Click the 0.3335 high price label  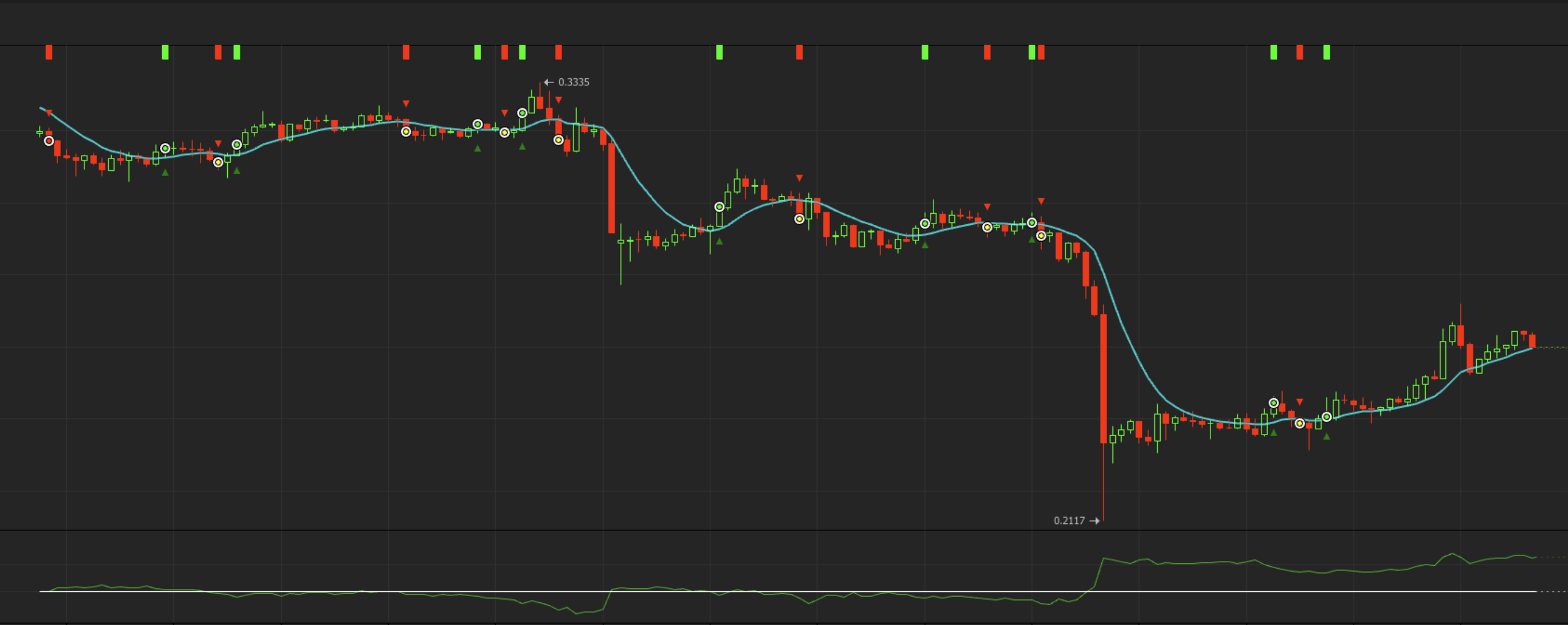(574, 82)
